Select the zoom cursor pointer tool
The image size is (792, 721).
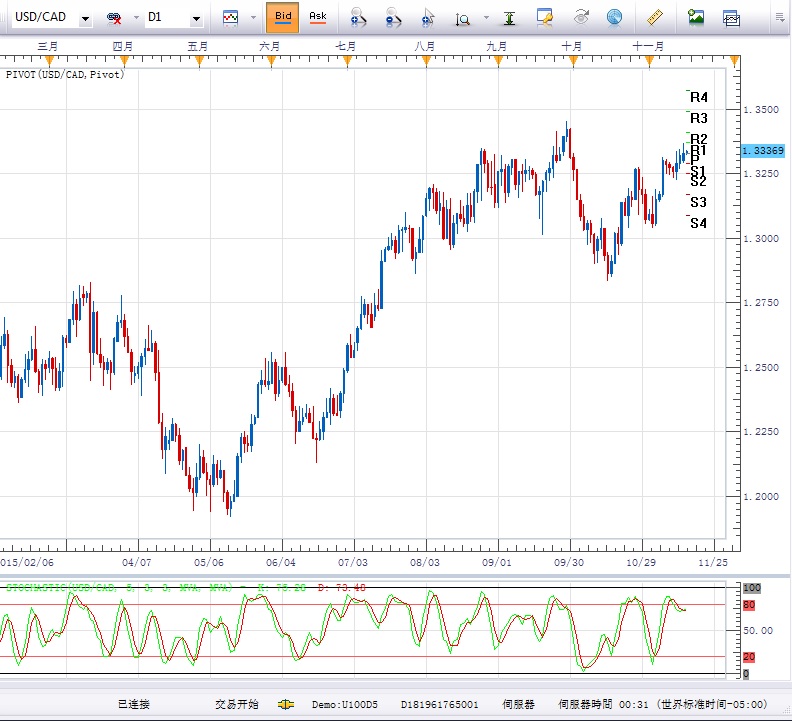428,18
